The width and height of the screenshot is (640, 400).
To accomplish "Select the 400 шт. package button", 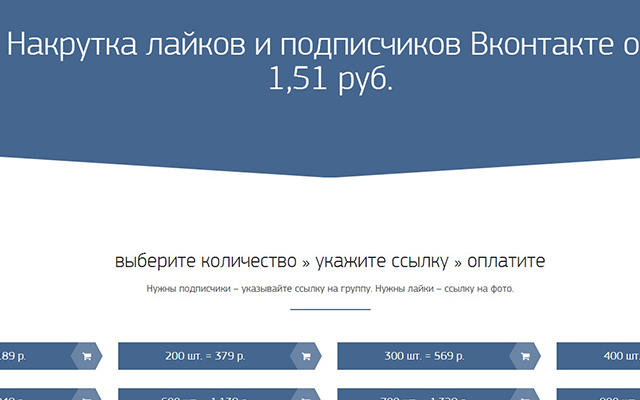I will [x=598, y=356].
